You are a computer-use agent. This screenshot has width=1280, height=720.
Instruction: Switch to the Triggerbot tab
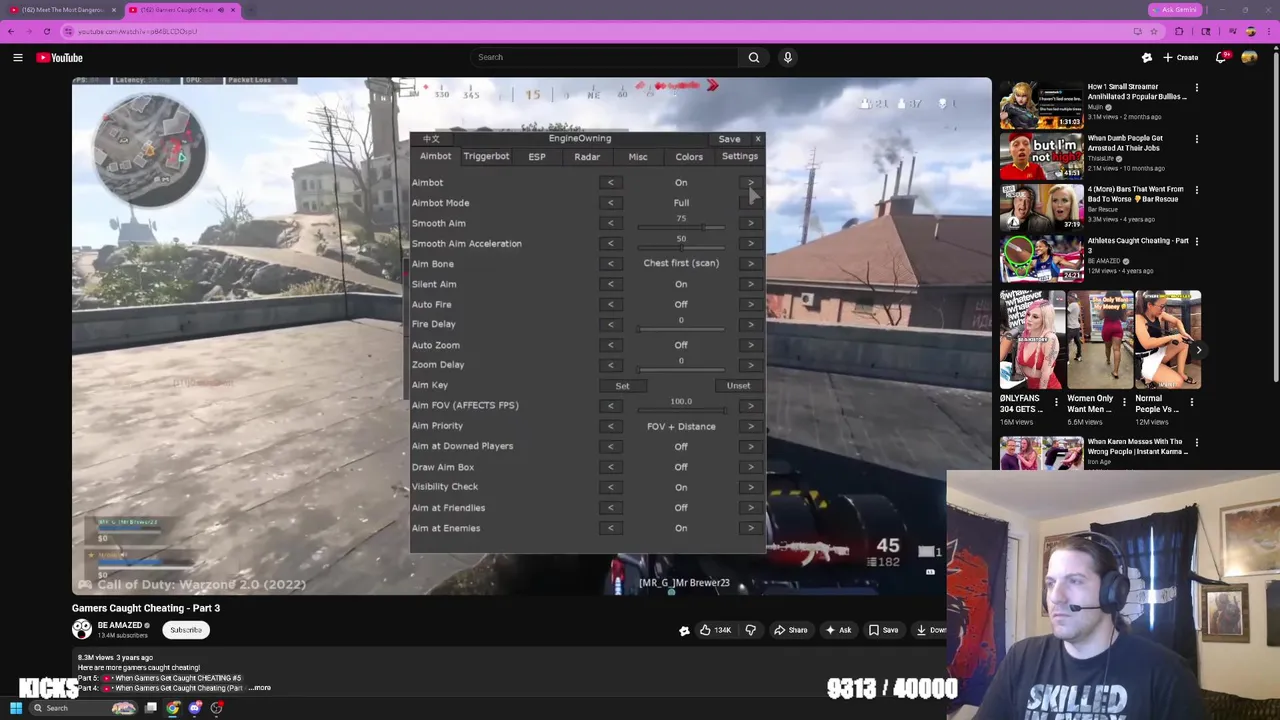pyautogui.click(x=486, y=156)
